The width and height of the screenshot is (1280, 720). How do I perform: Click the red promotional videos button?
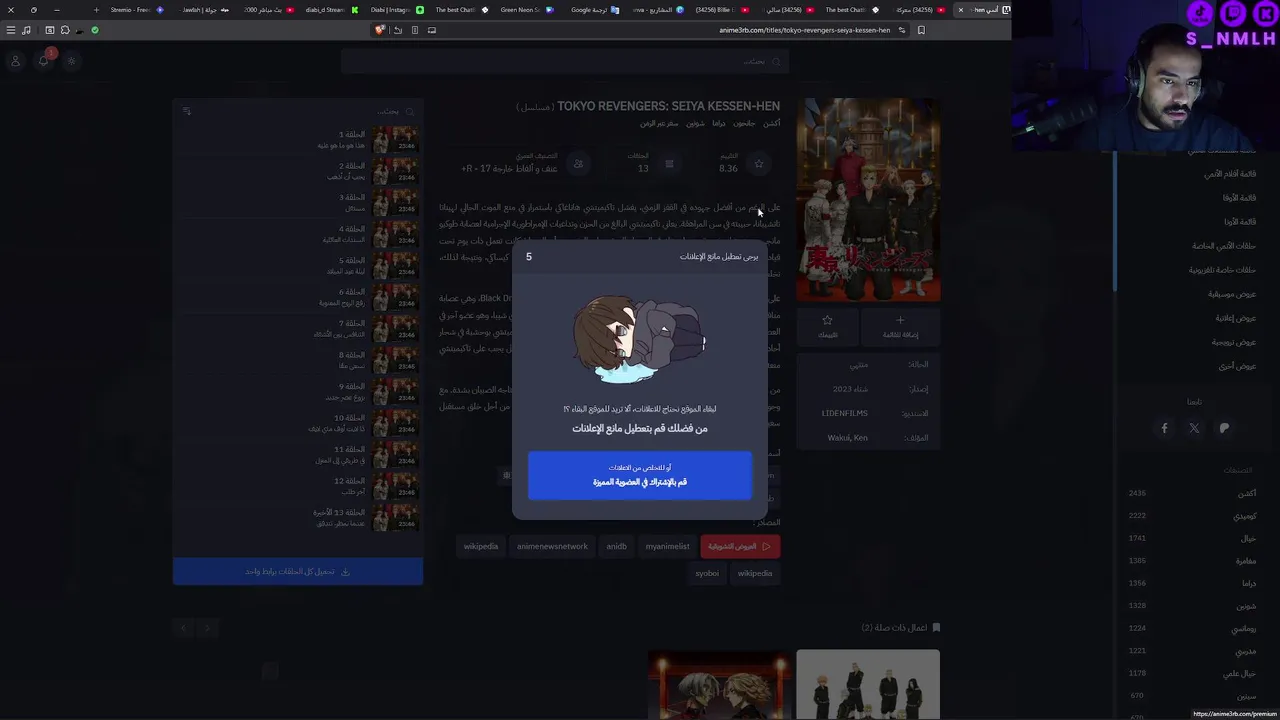(740, 546)
